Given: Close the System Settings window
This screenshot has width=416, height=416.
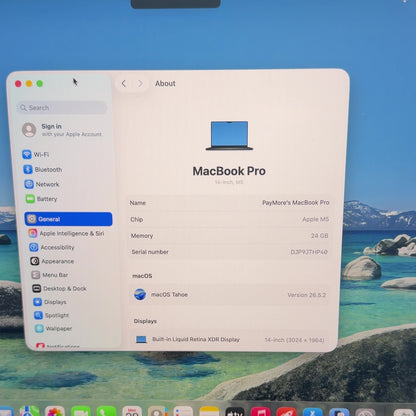Looking at the screenshot, I should click(18, 84).
